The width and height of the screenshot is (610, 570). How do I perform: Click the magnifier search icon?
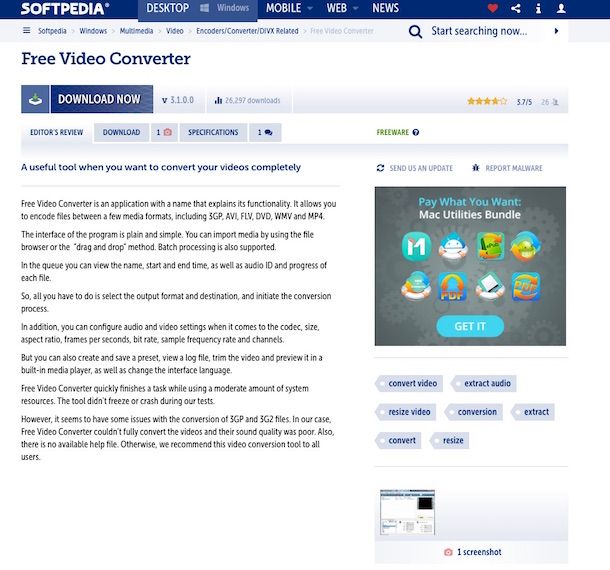pyautogui.click(x=415, y=31)
